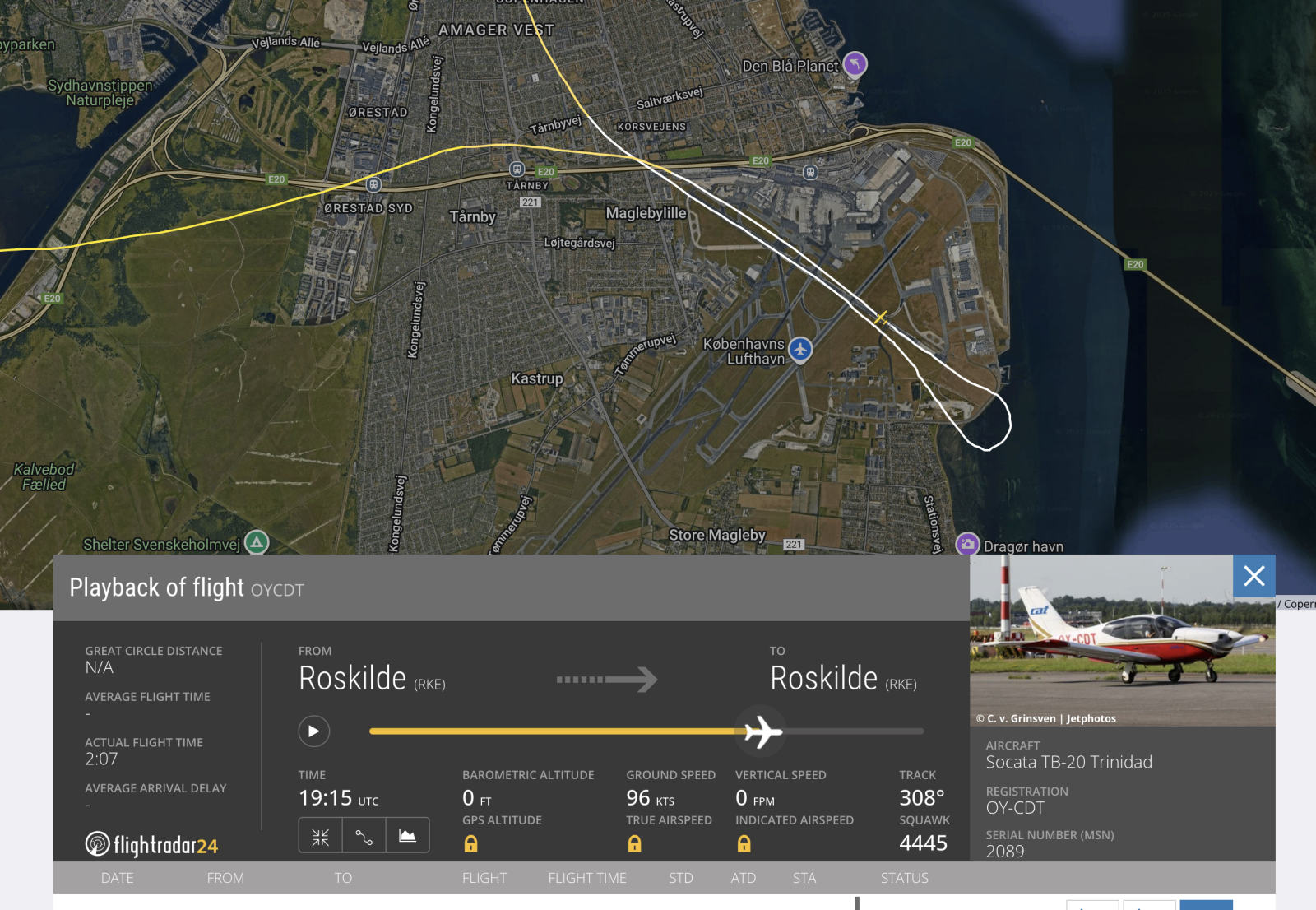Viewport: 1316px width, 910px height.
Task: Select the Shelter Svenskeholmvej campsite marker
Action: (257, 542)
